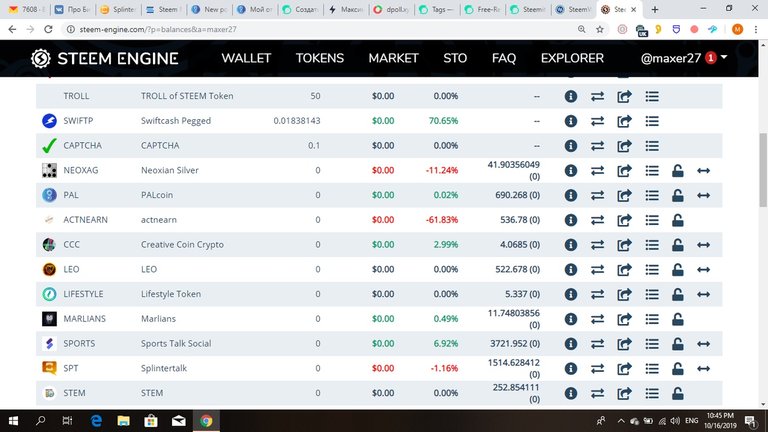Click send/share icon in CCC row
This screenshot has width=768, height=432.
coord(624,244)
